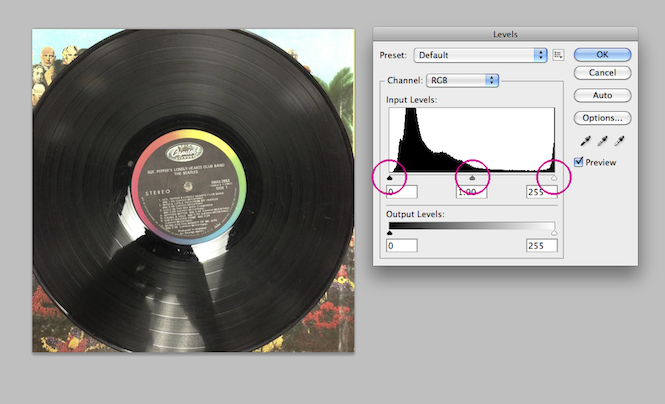Select the black point eyedropper

(x=585, y=141)
